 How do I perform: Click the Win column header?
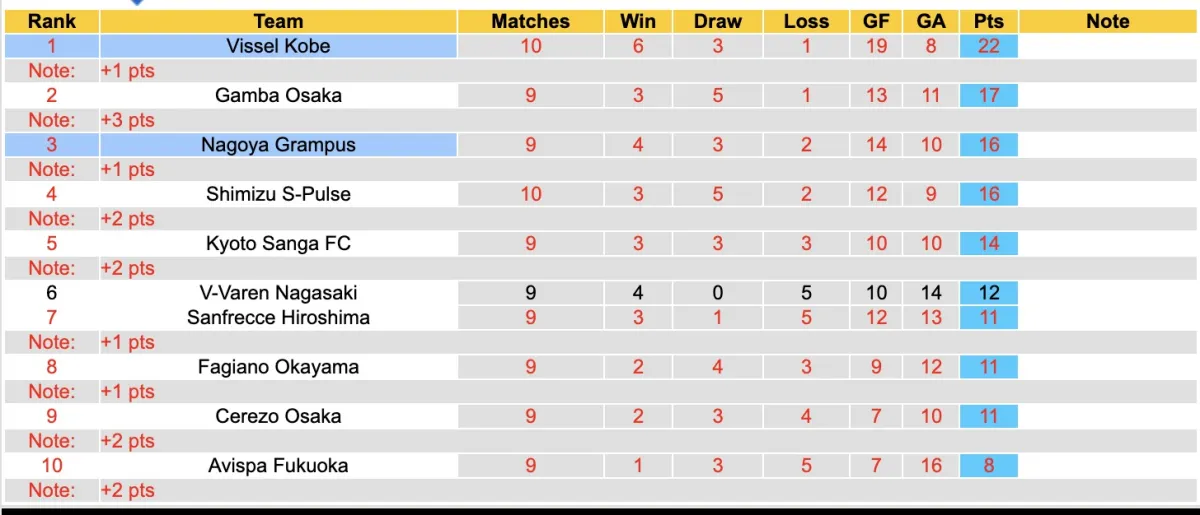[638, 21]
